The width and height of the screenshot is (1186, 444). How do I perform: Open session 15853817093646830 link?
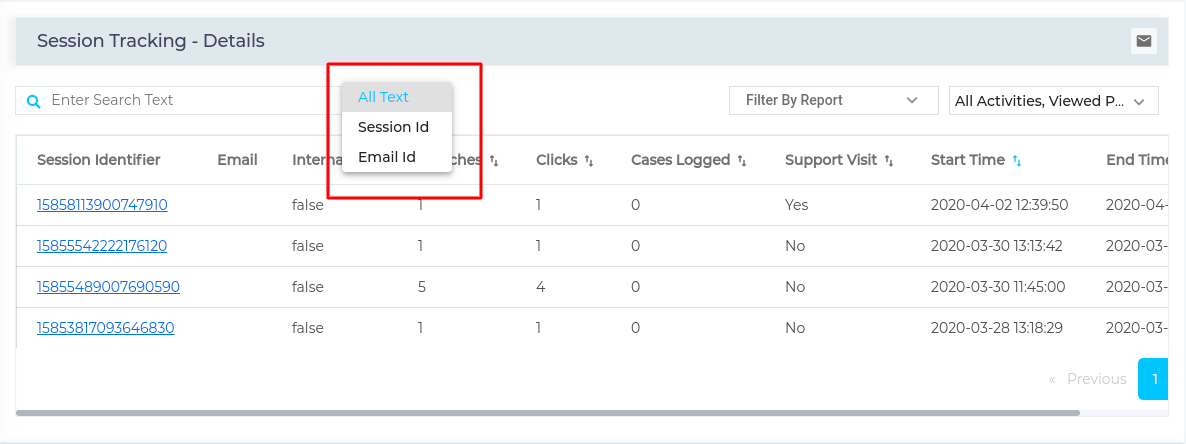(105, 328)
